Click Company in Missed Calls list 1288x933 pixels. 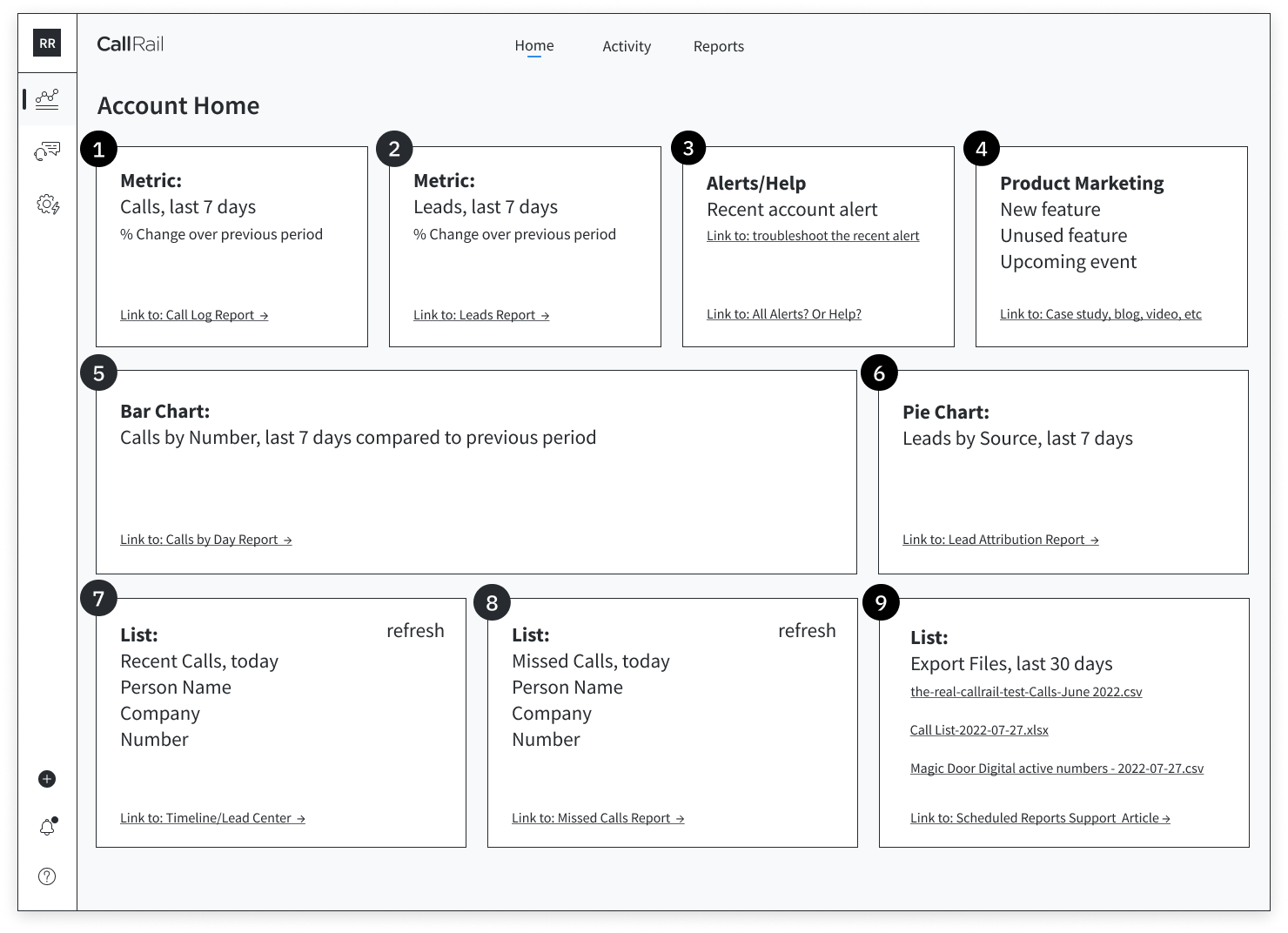click(552, 714)
